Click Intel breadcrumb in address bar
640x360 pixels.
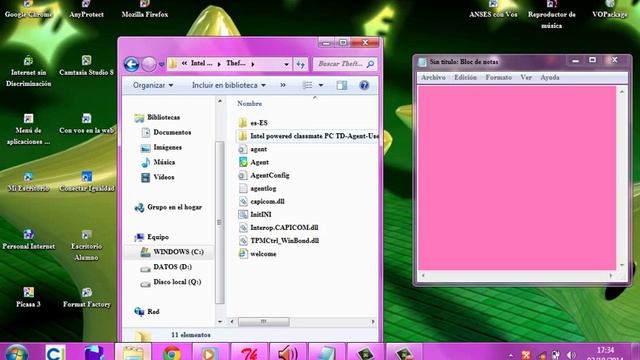[x=202, y=63]
